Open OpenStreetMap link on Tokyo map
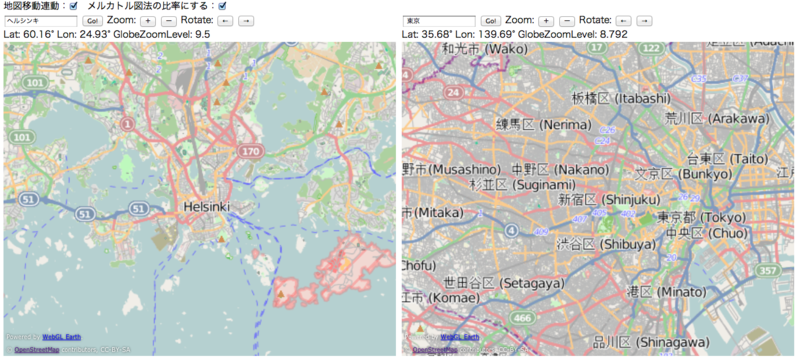Screen dimensions: 800x360 click(x=435, y=350)
